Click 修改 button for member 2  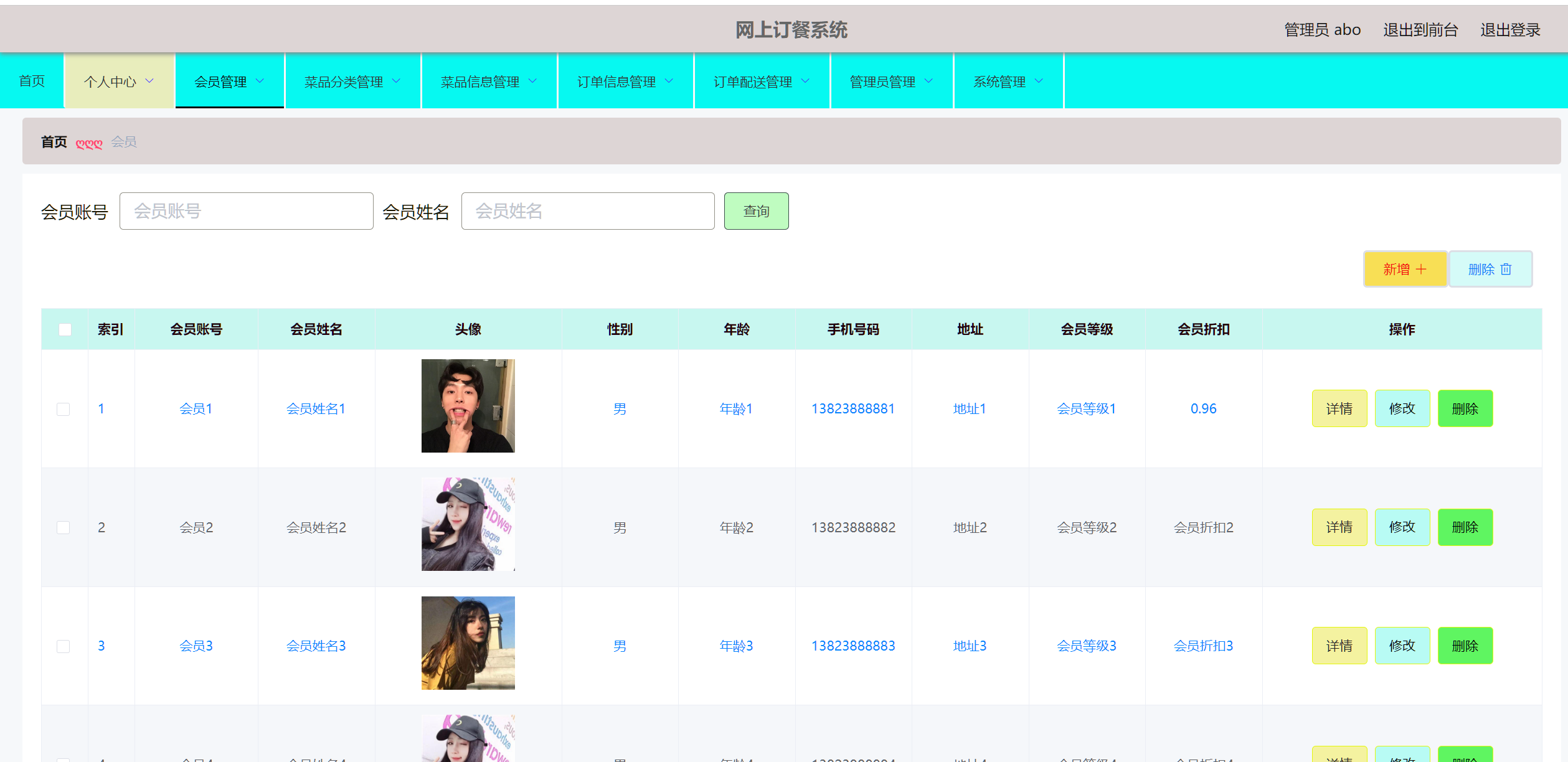coord(1402,527)
